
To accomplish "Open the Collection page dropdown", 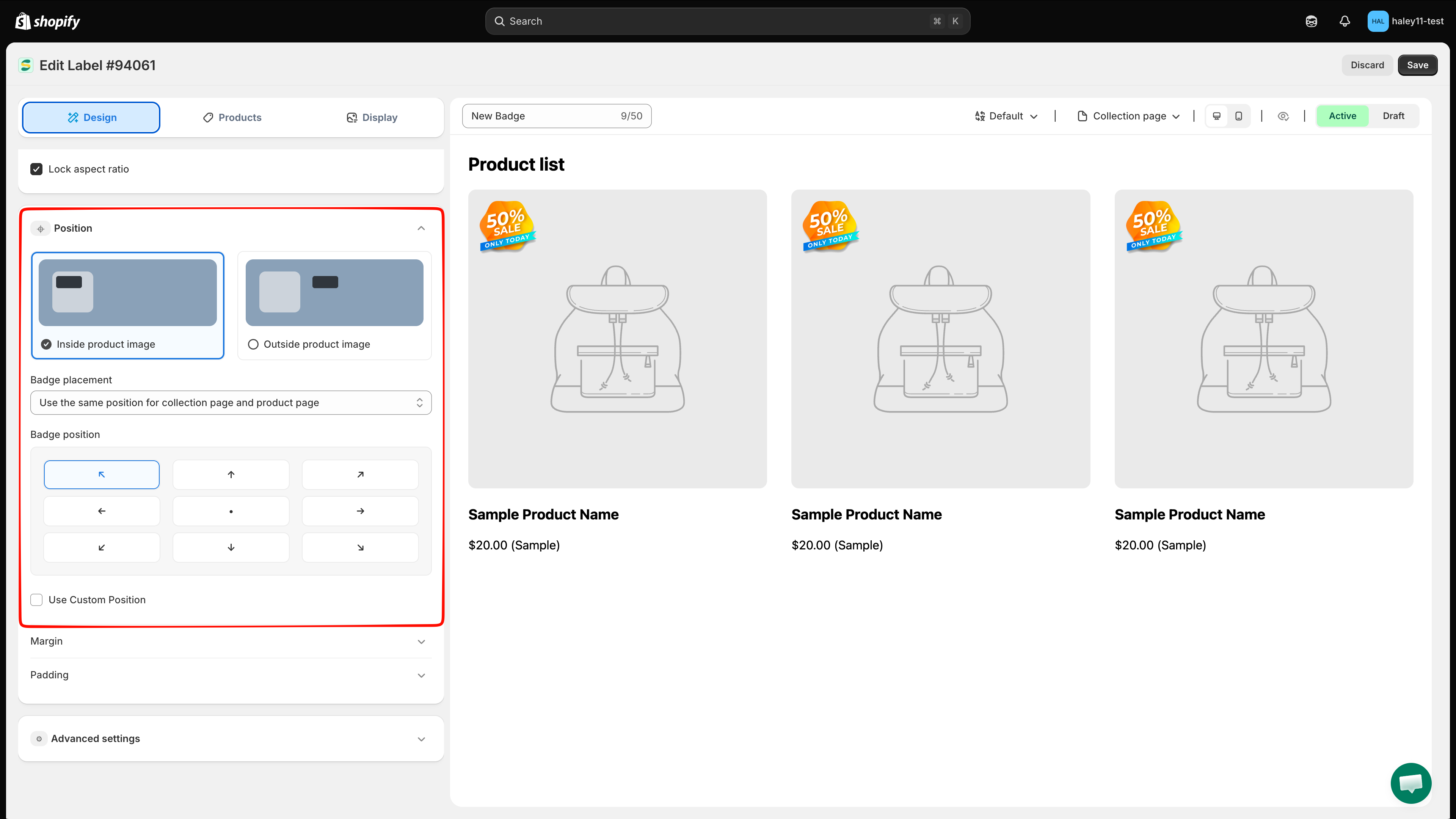I will (x=1129, y=116).
